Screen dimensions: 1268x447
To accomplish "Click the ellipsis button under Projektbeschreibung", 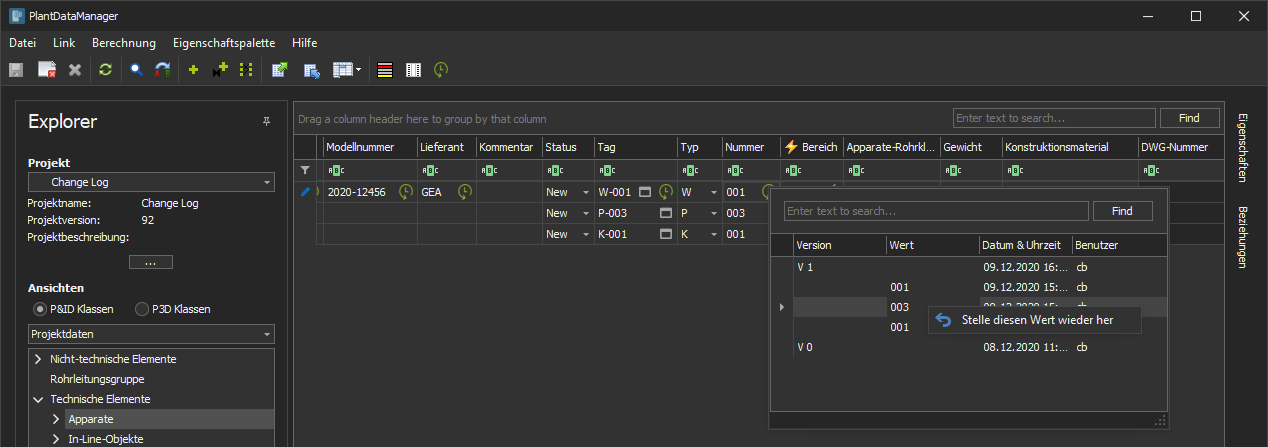I will pos(151,263).
